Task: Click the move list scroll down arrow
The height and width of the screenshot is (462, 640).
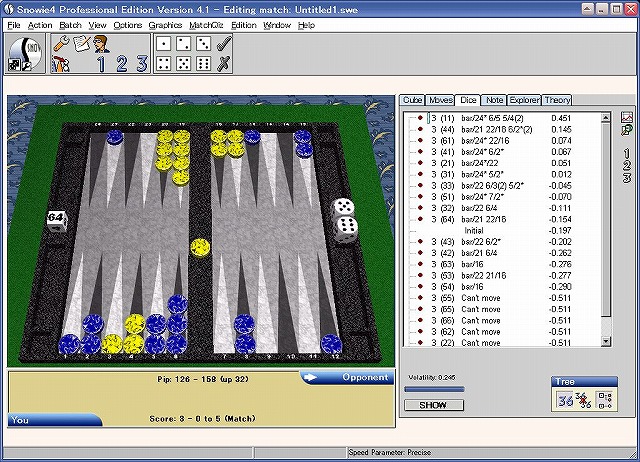Action: pyautogui.click(x=606, y=342)
